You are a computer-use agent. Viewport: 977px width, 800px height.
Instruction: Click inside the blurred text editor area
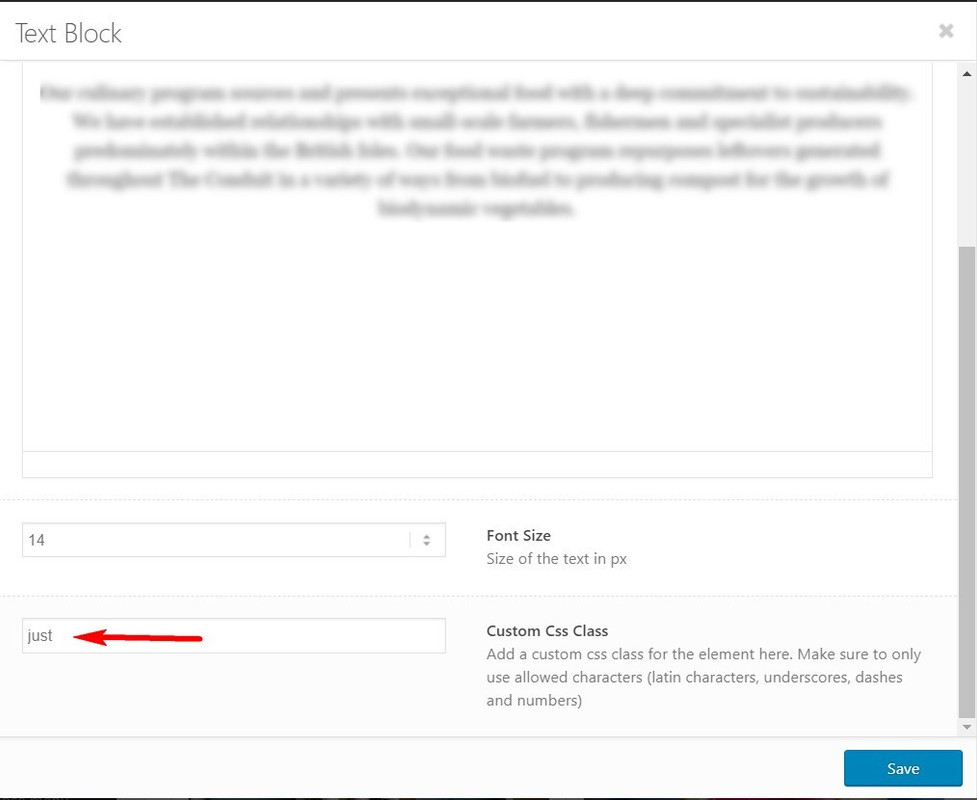(x=477, y=257)
